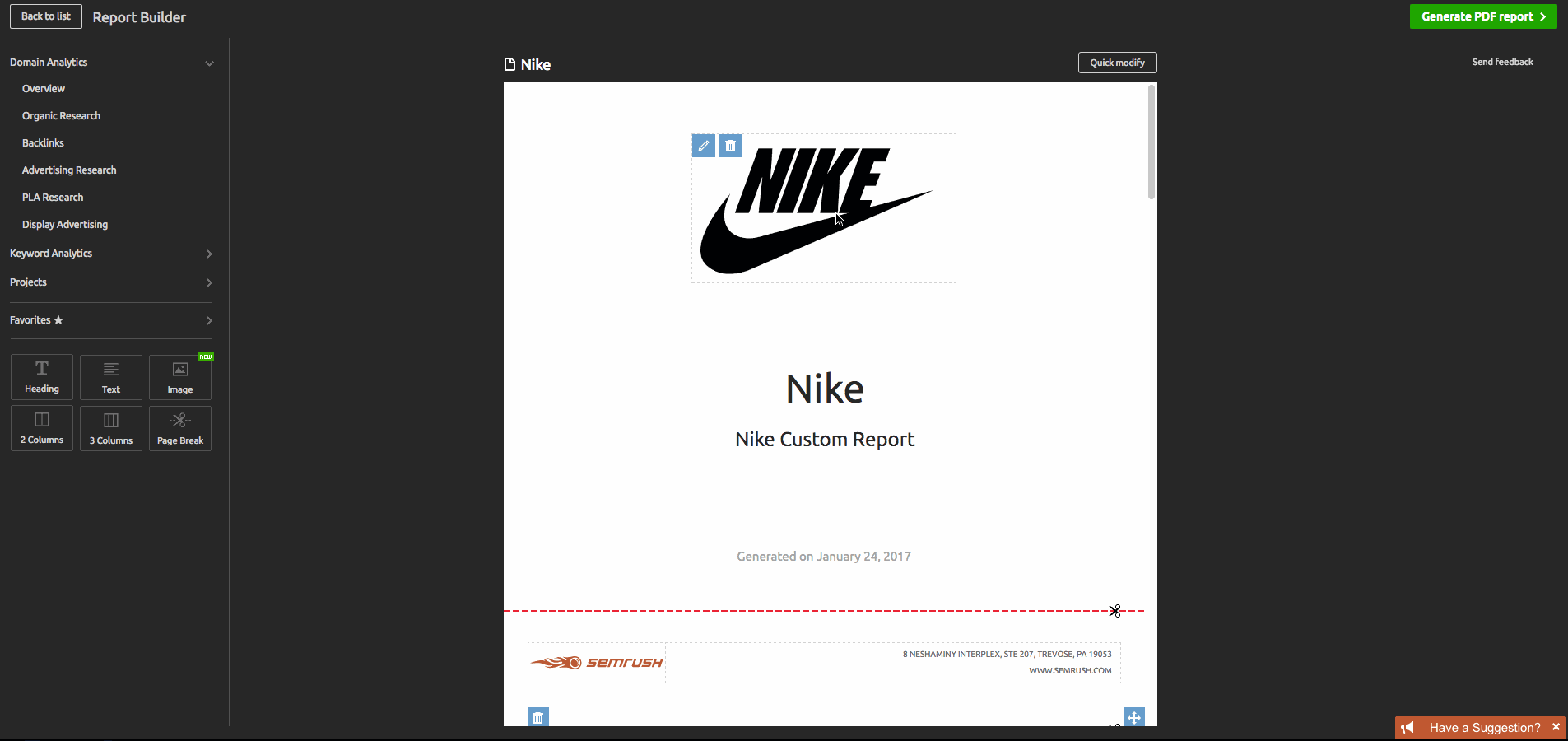Click the Nike report title heading
The width and height of the screenshot is (1568, 741).
tap(825, 389)
